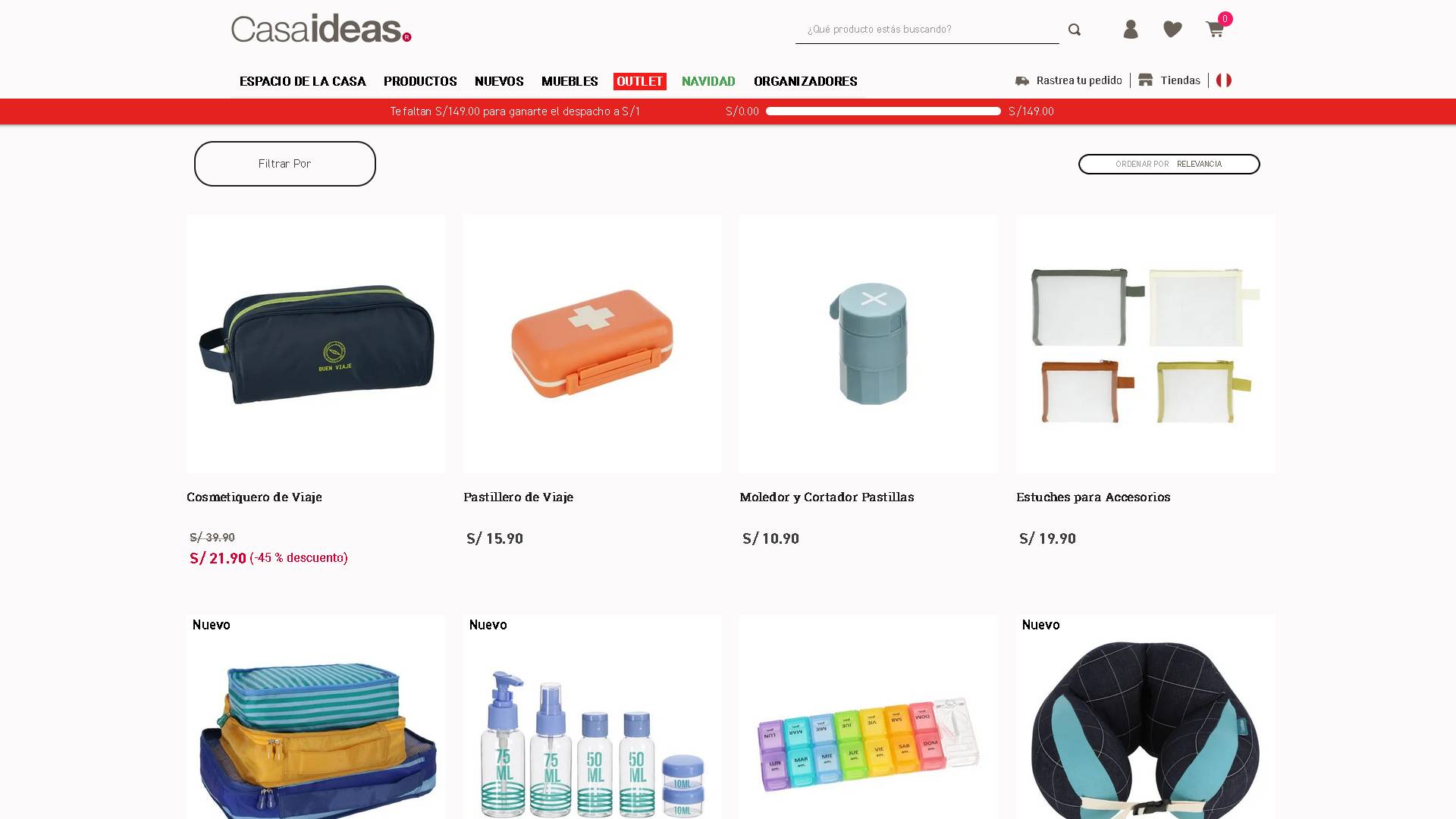The image size is (1456, 819).
Task: Open the Ordenar Por Relevancia dropdown
Action: click(x=1169, y=165)
